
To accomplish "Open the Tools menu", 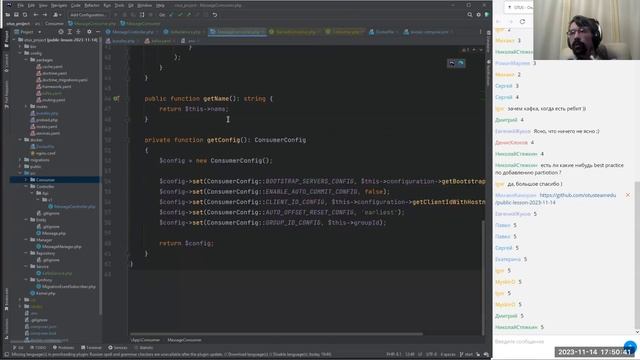I will [x=119, y=6].
